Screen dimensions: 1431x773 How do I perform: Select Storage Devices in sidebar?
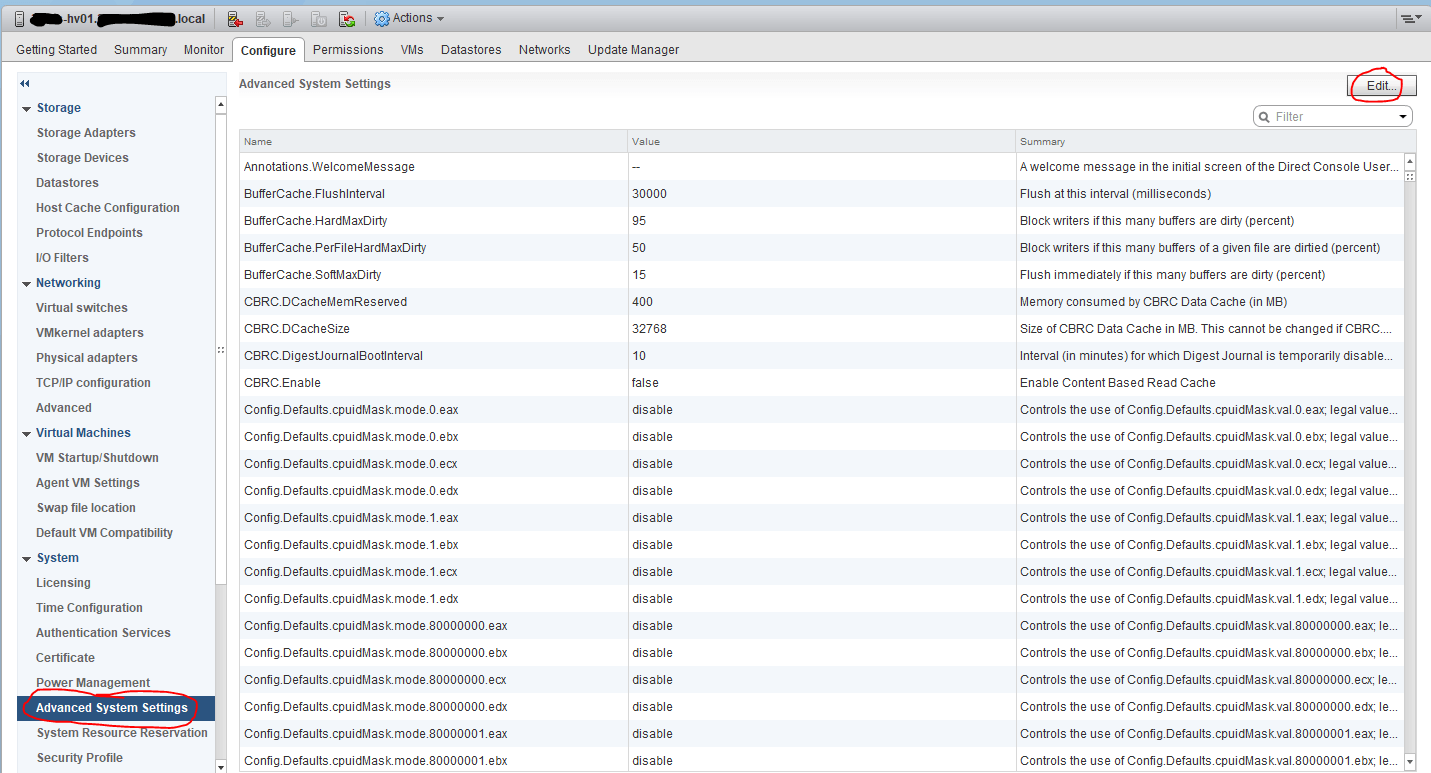click(x=82, y=158)
